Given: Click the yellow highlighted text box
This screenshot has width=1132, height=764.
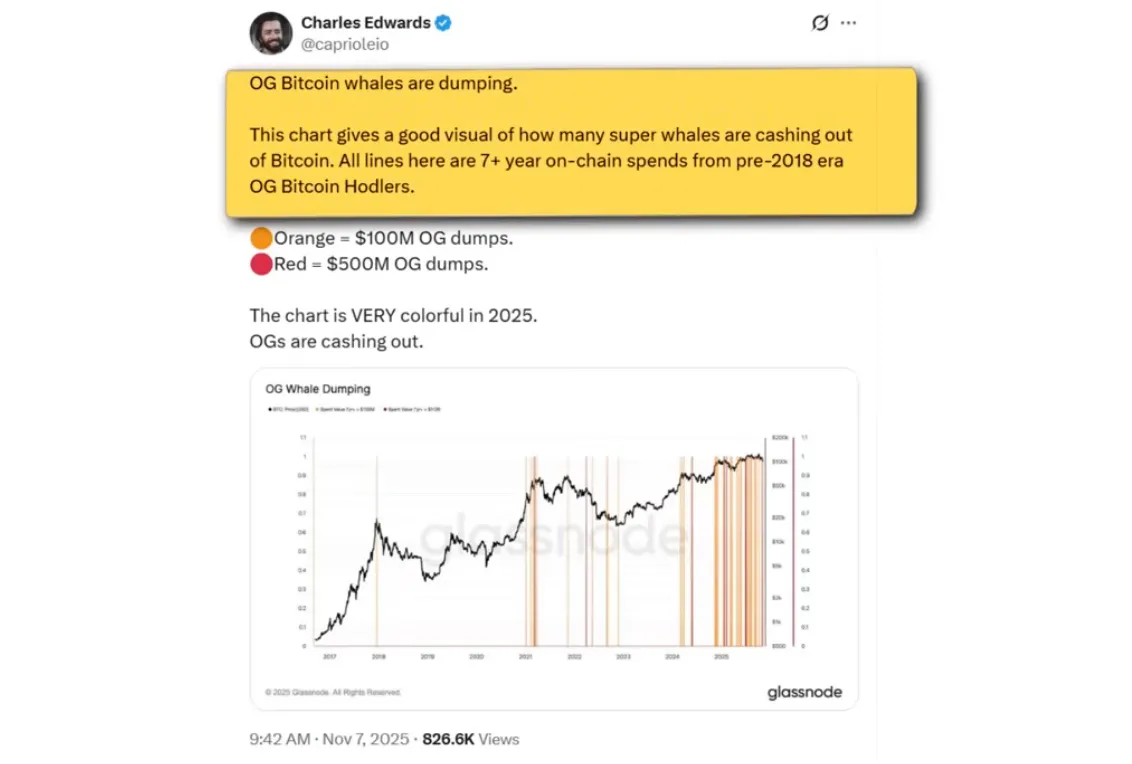Looking at the screenshot, I should pos(570,141).
